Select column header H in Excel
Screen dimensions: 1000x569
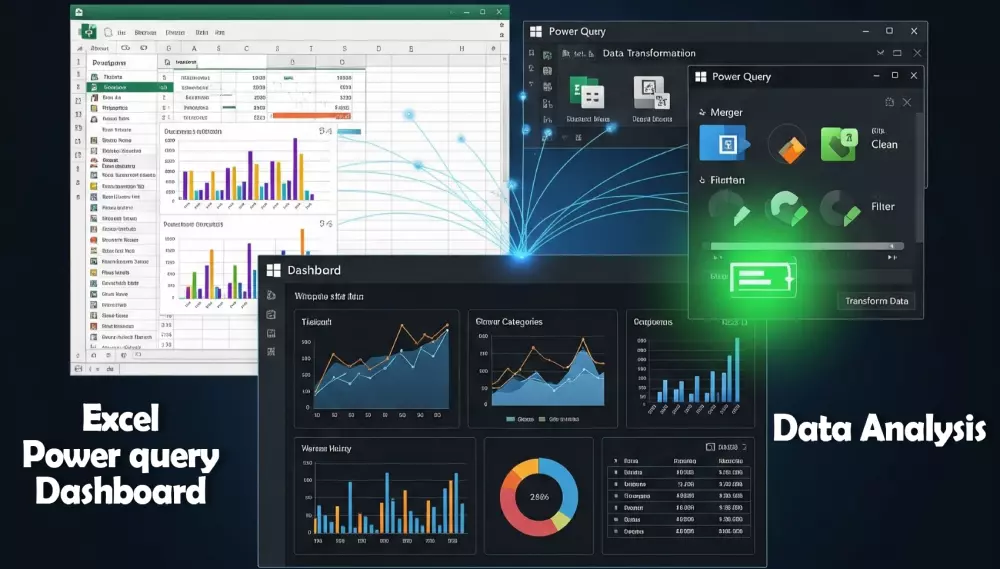(x=462, y=48)
